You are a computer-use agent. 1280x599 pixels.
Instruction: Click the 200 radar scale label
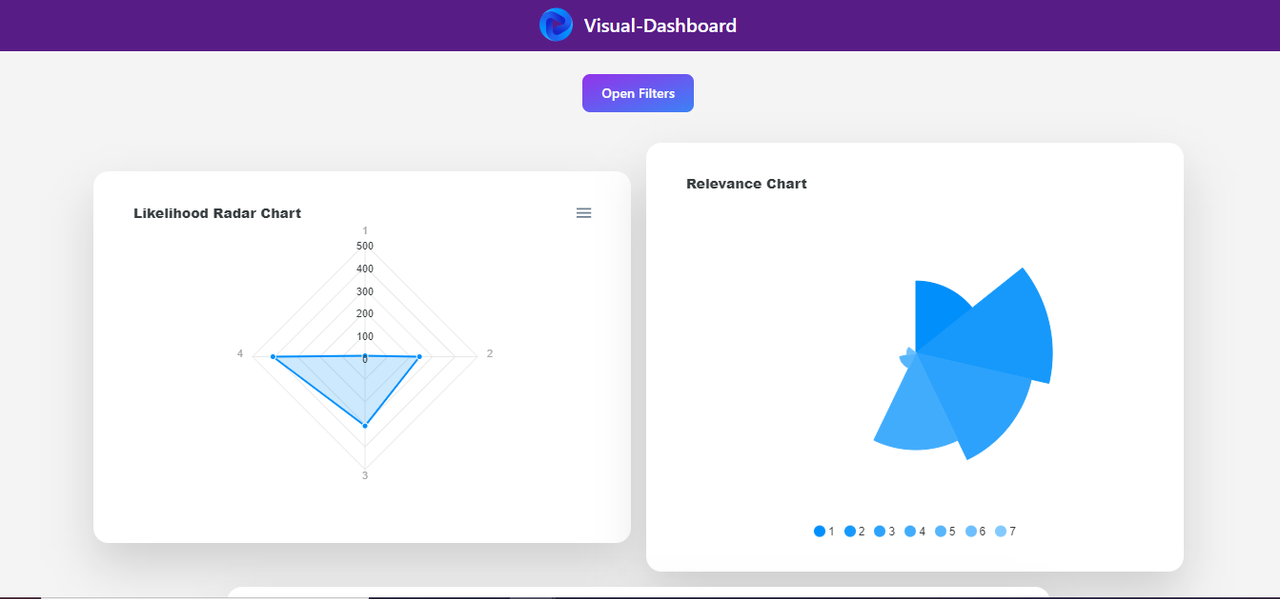[x=365, y=314]
